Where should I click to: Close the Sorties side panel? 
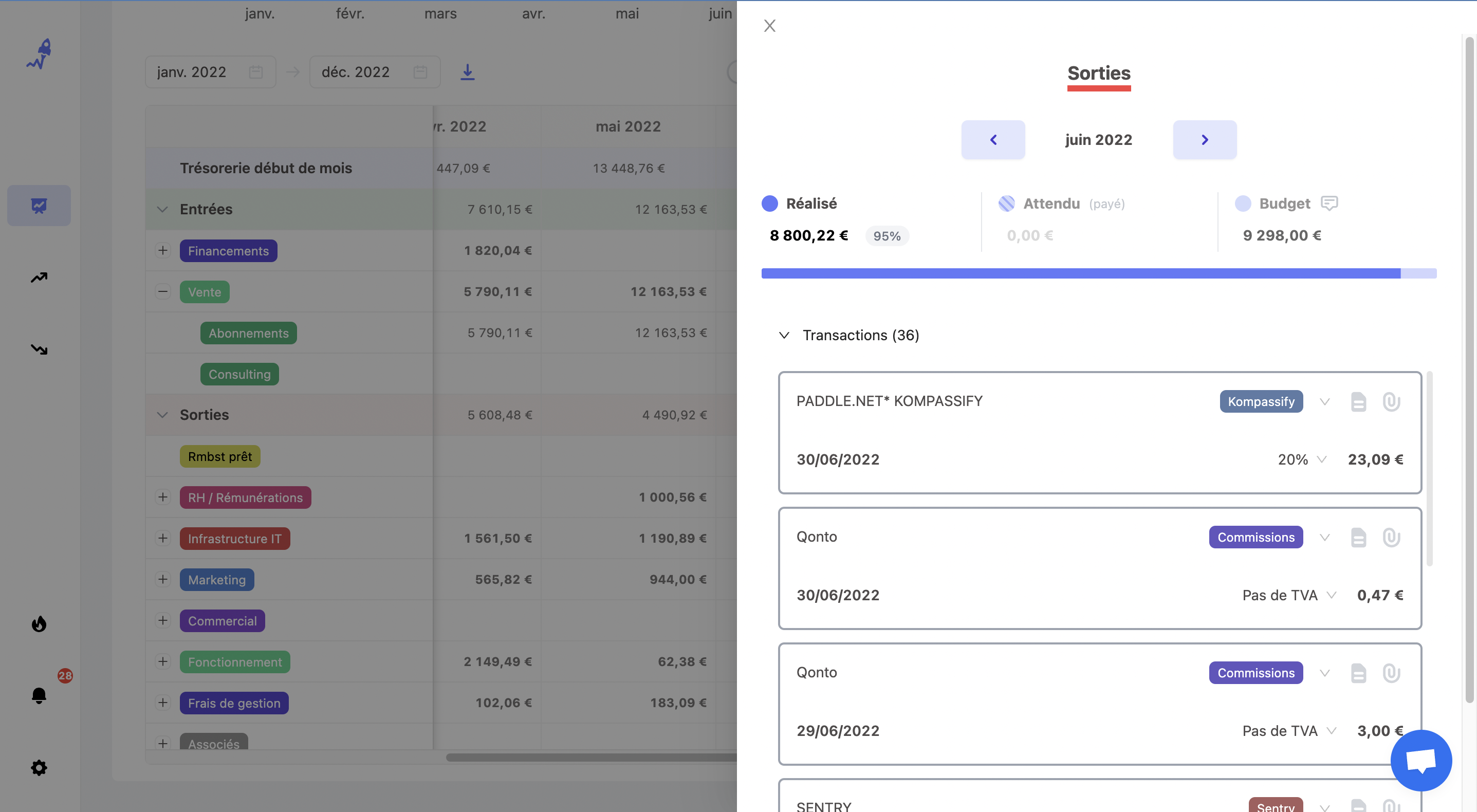[769, 26]
